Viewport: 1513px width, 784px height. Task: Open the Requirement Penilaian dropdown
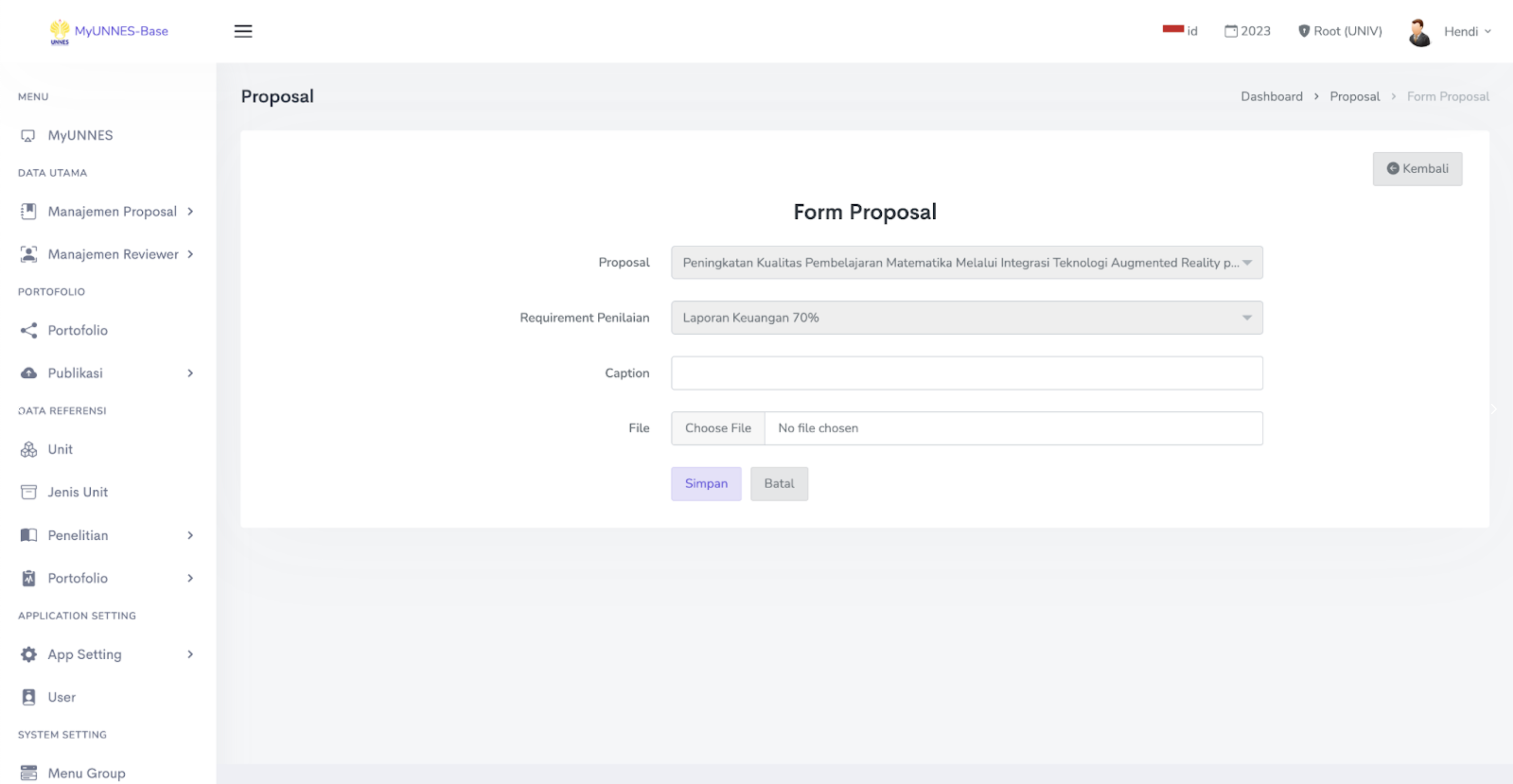[x=966, y=318]
